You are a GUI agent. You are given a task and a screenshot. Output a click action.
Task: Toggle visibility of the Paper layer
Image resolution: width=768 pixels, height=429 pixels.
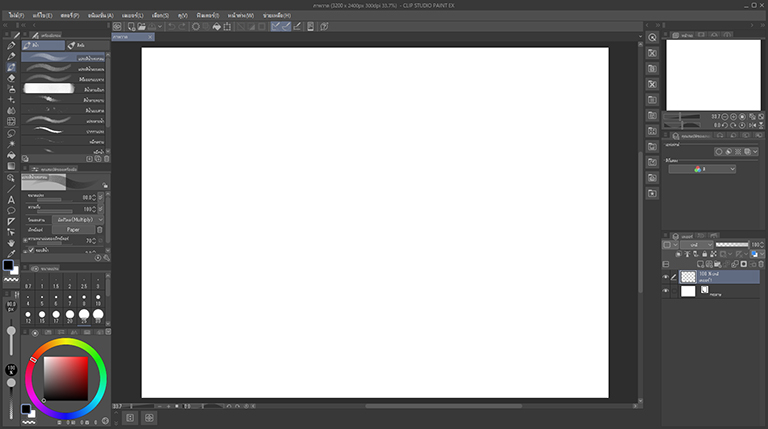click(x=666, y=291)
